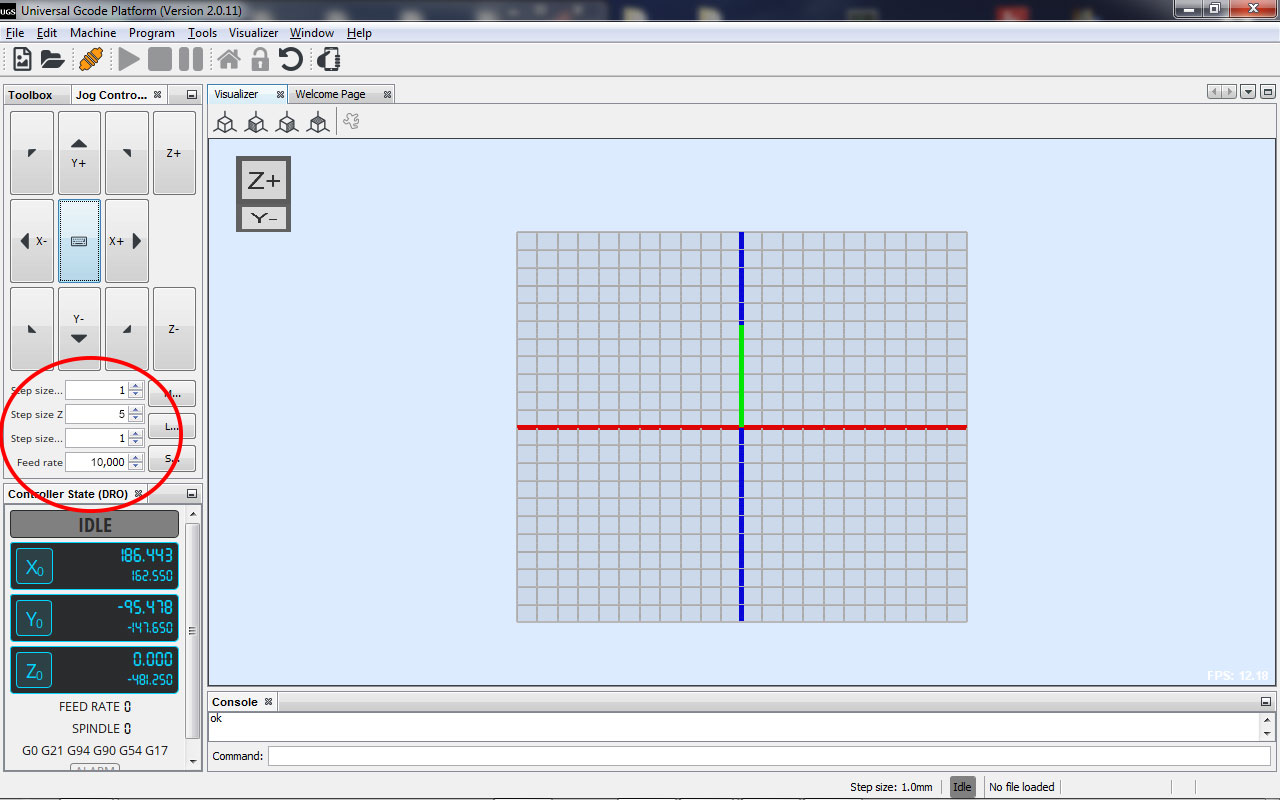This screenshot has height=800, width=1280.
Task: Click the Unlock padlock icon
Action: pos(260,60)
